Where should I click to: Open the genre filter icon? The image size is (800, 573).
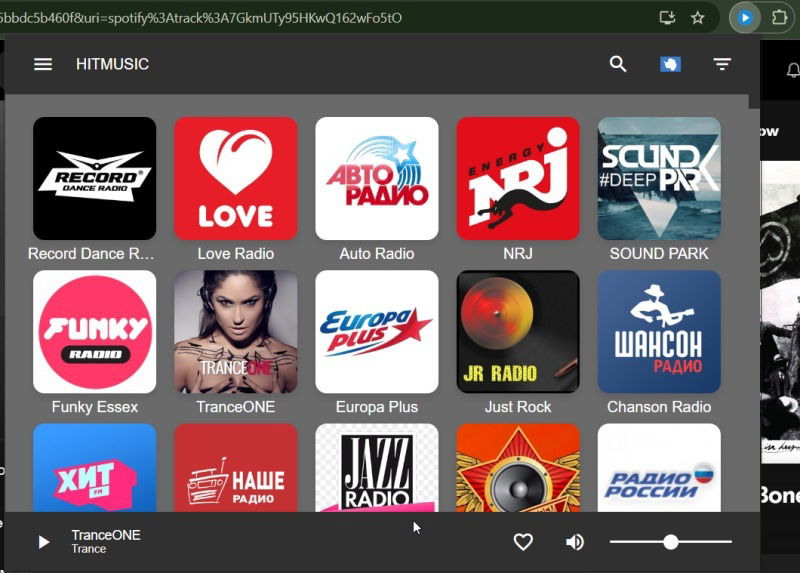[722, 64]
